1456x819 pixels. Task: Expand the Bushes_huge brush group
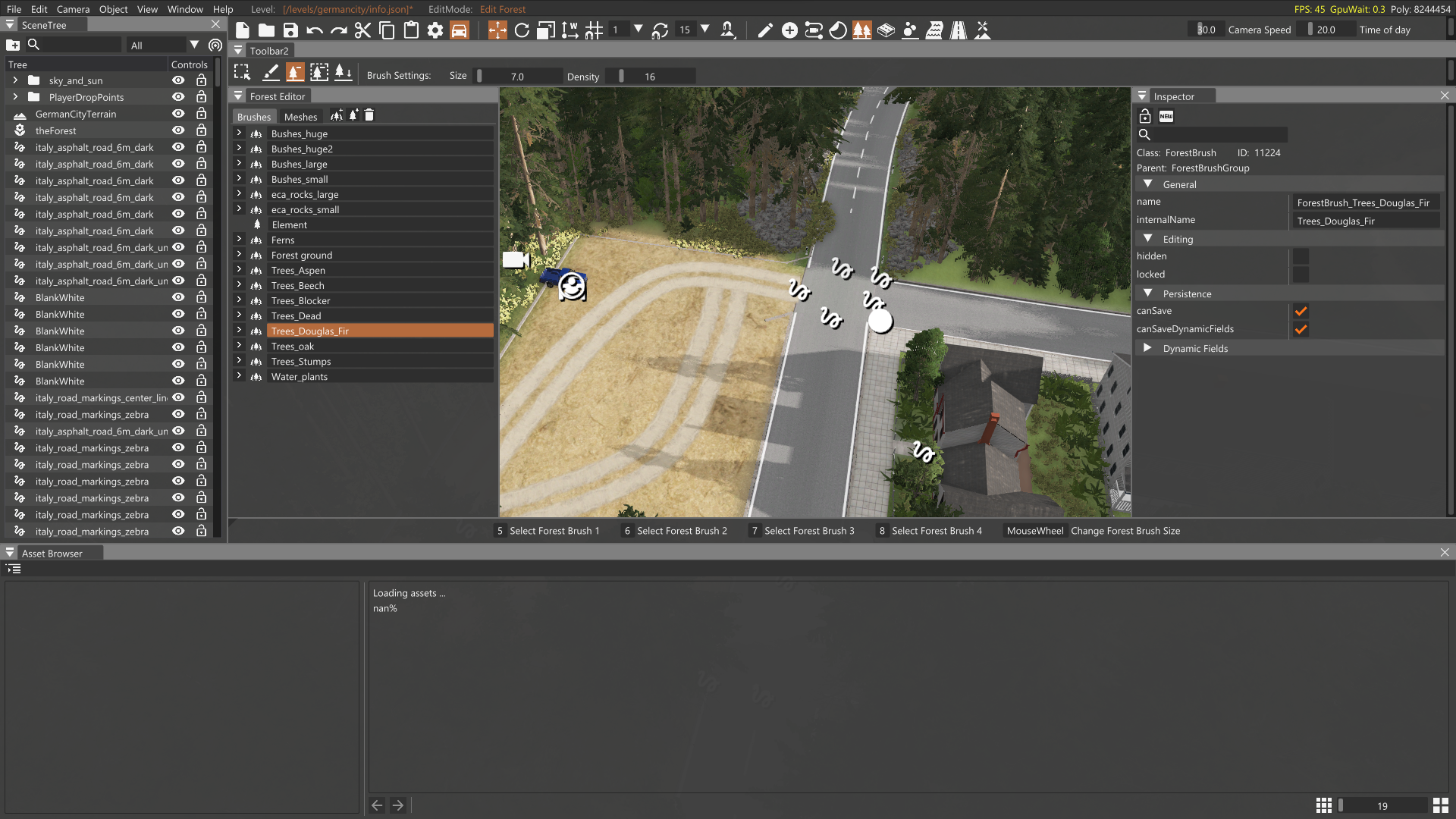click(239, 133)
